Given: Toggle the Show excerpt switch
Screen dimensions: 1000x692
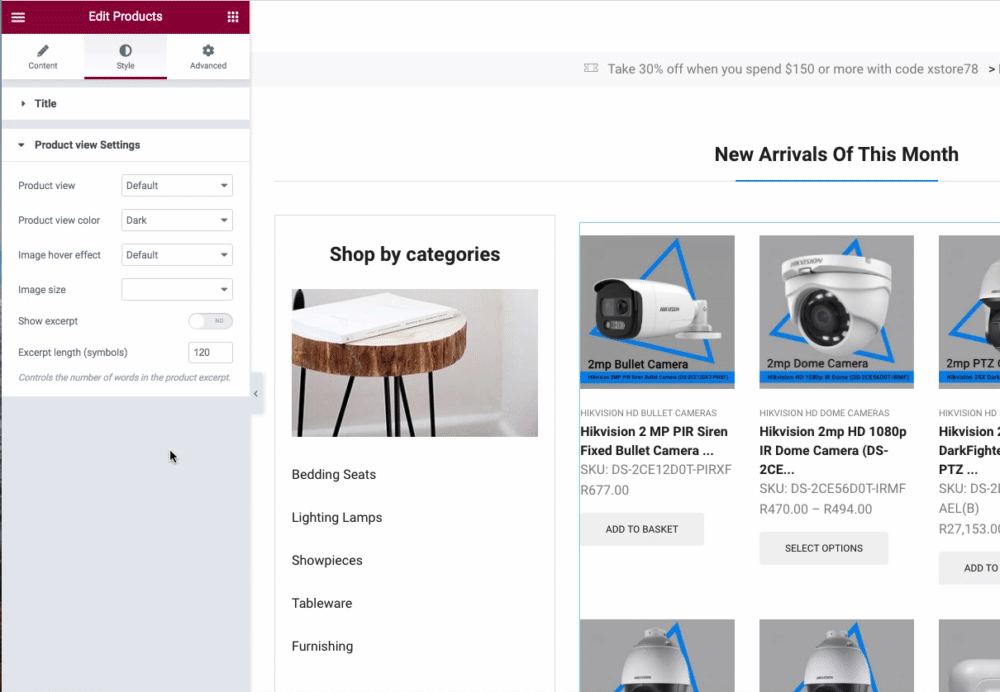Looking at the screenshot, I should 210,321.
